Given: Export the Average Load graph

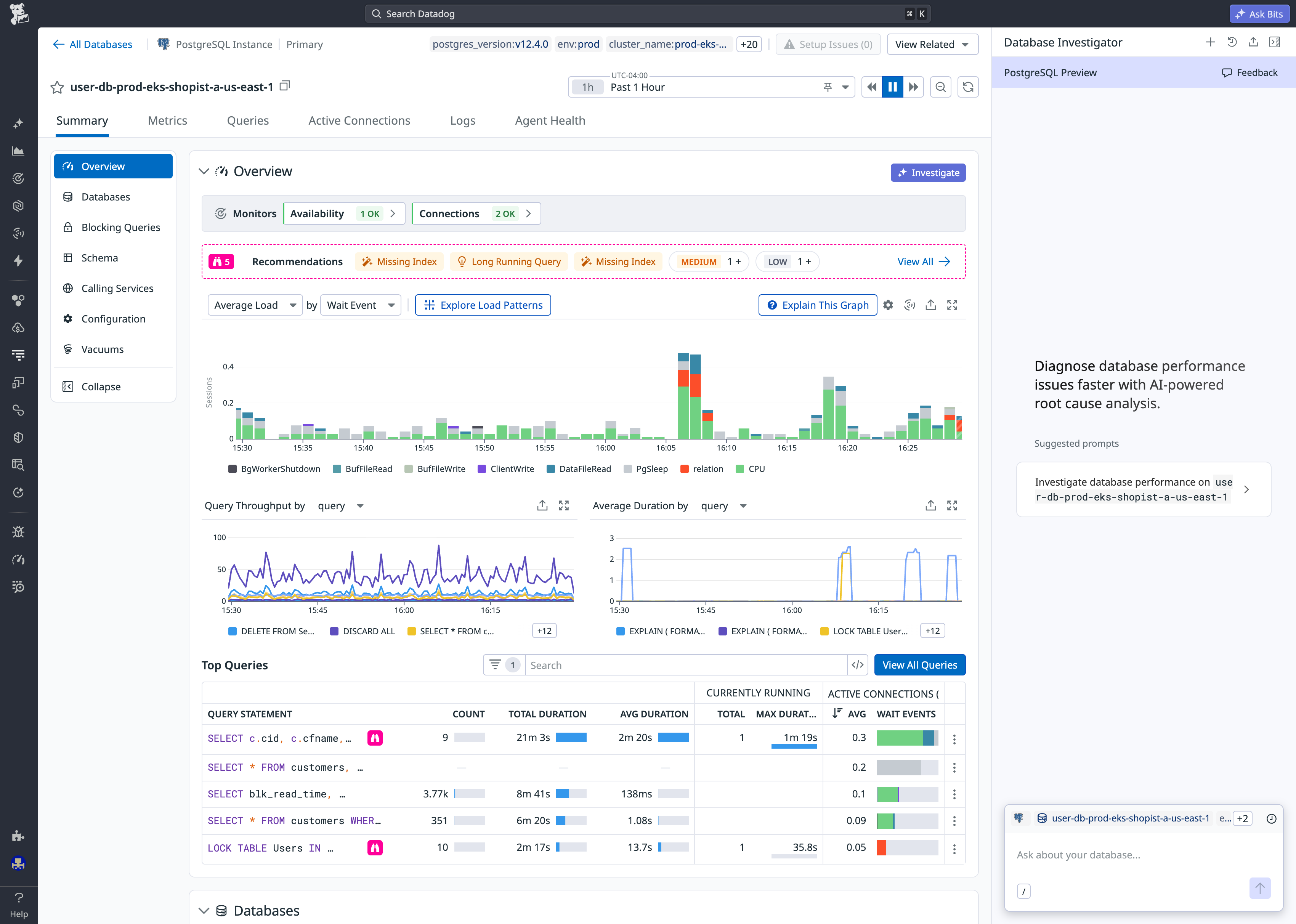Looking at the screenshot, I should (x=931, y=305).
